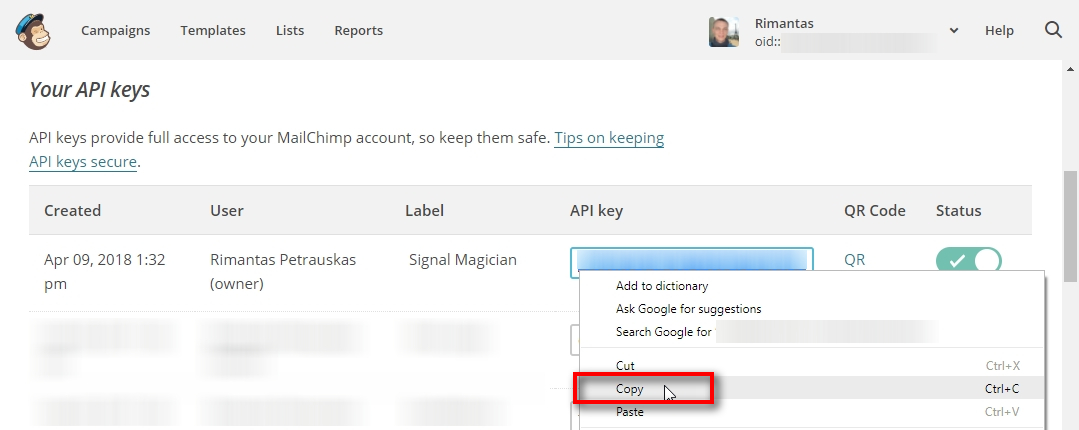Open the Campaigns menu

pyautogui.click(x=115, y=30)
